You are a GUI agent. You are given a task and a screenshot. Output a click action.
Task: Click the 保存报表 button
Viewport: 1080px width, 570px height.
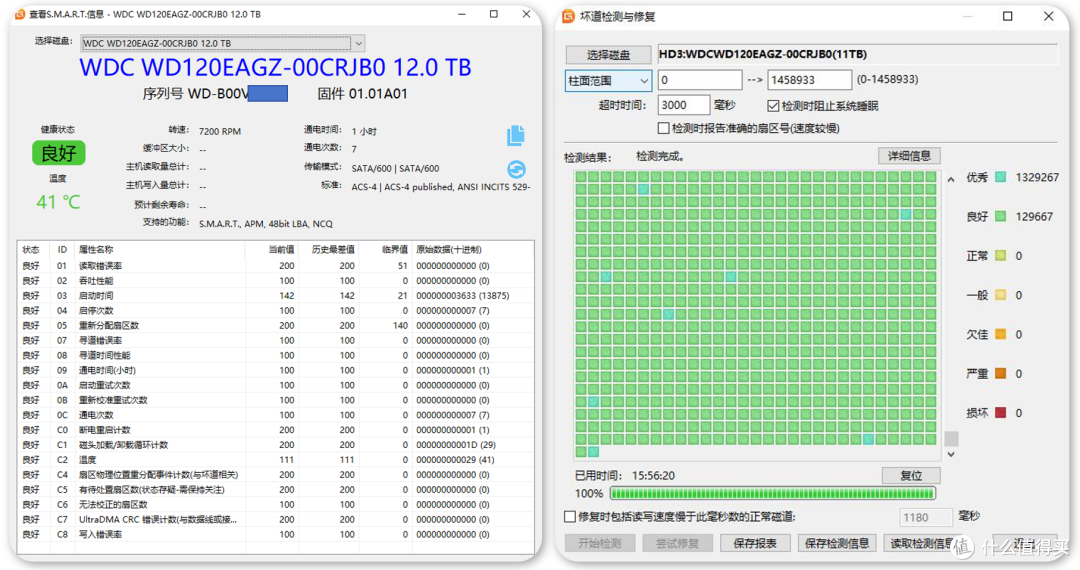tap(755, 543)
